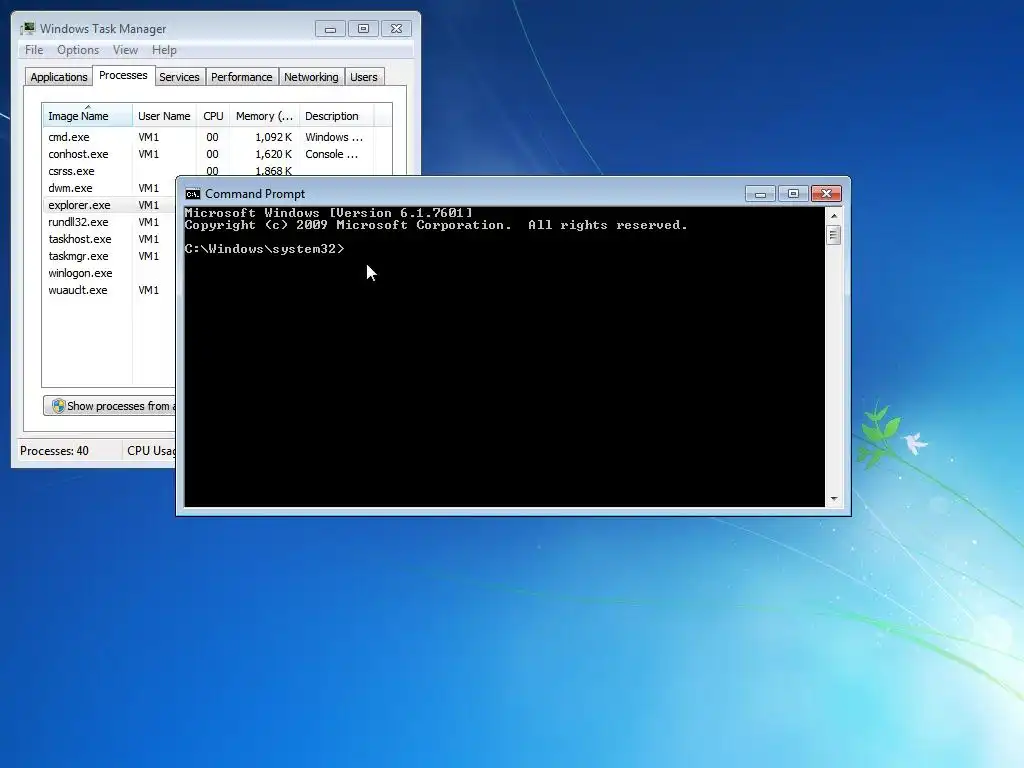Screen dimensions: 1024x768
Task: Select the conhost.exe process row
Action: (217, 154)
